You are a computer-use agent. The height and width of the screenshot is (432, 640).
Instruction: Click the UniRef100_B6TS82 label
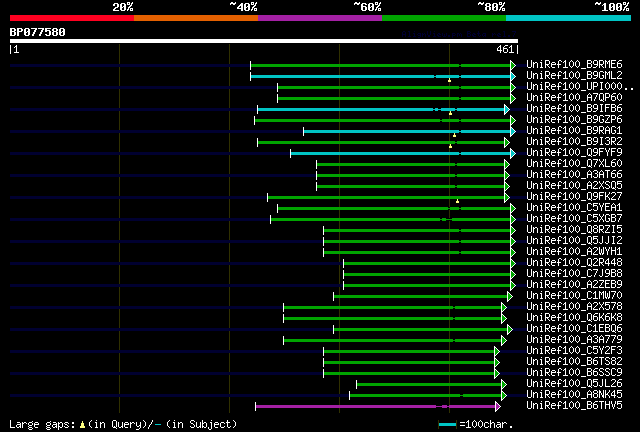[x=574, y=362]
